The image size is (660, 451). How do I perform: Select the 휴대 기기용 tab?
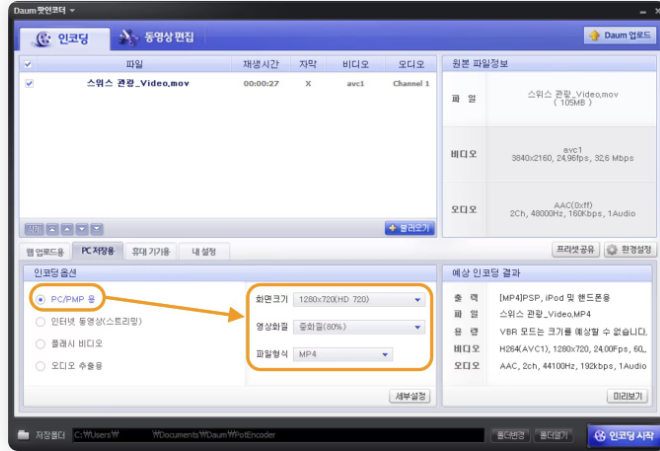[151, 252]
